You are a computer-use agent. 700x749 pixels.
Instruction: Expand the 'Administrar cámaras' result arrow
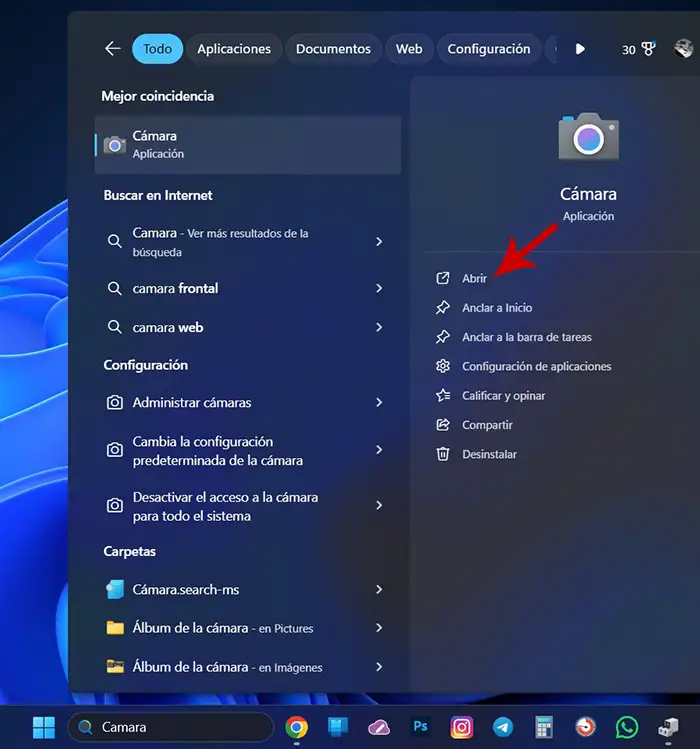point(379,402)
